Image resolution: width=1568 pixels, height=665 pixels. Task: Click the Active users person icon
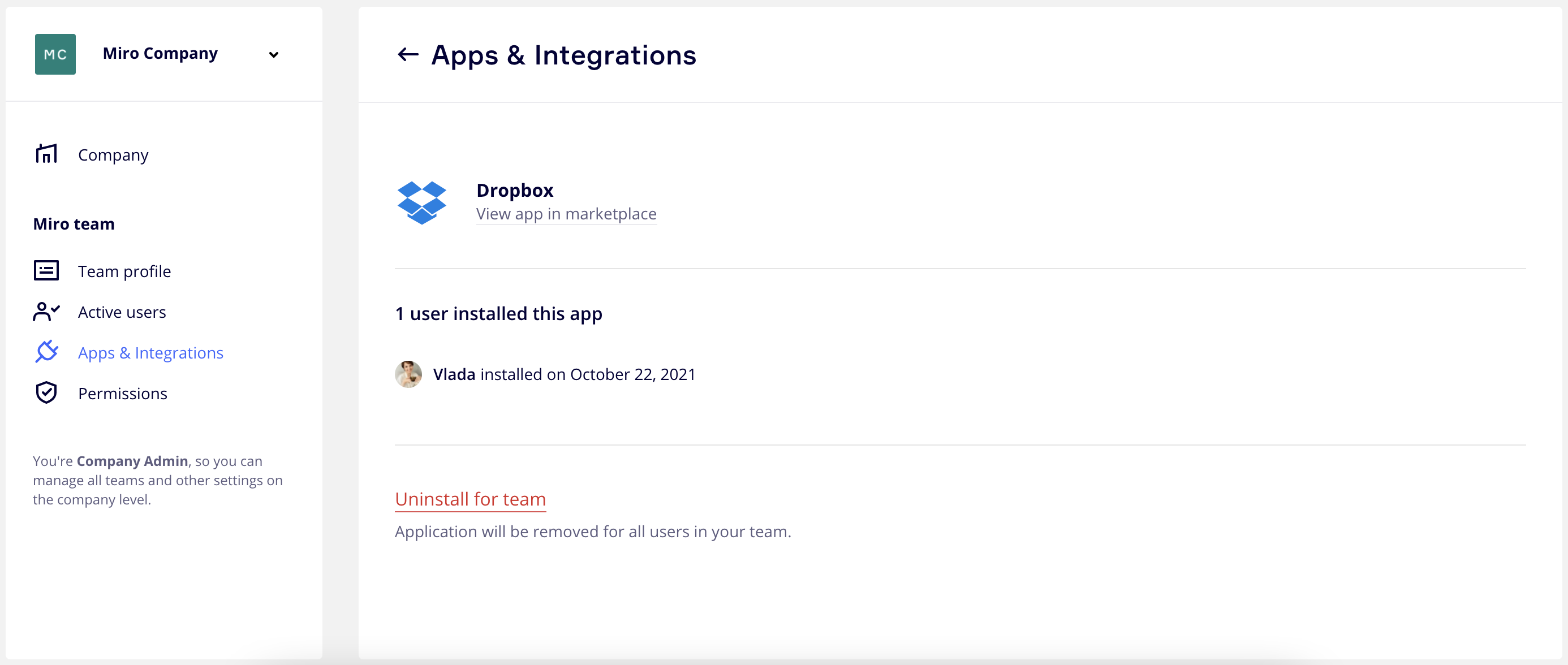46,312
